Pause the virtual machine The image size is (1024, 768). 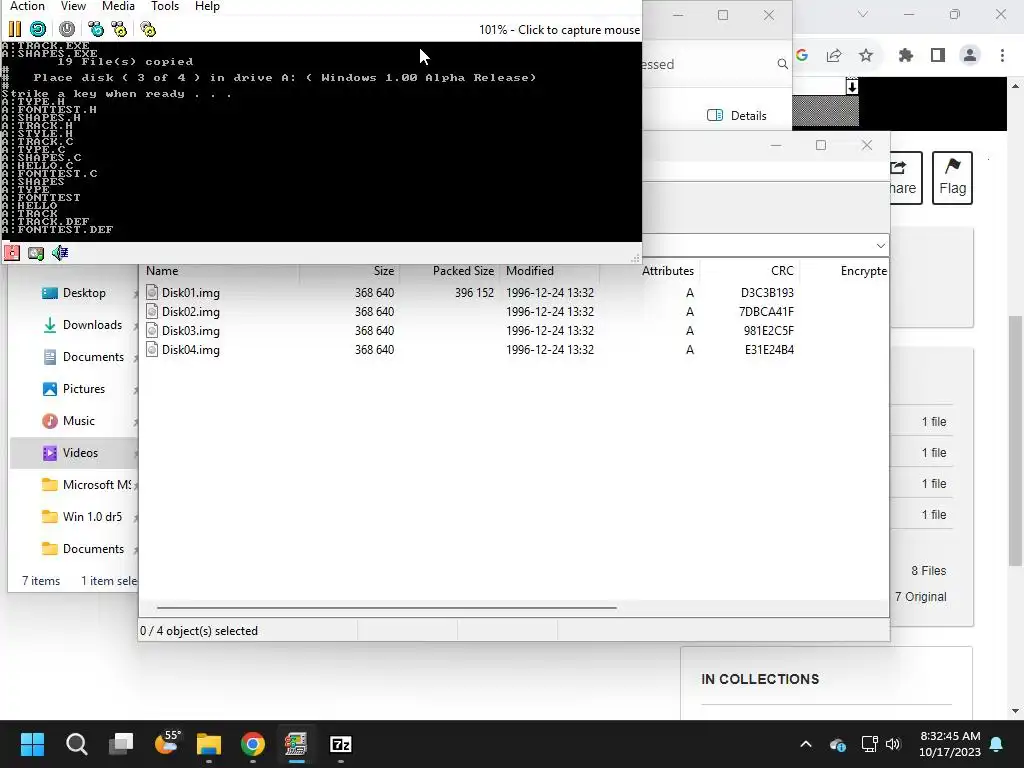click(x=14, y=29)
